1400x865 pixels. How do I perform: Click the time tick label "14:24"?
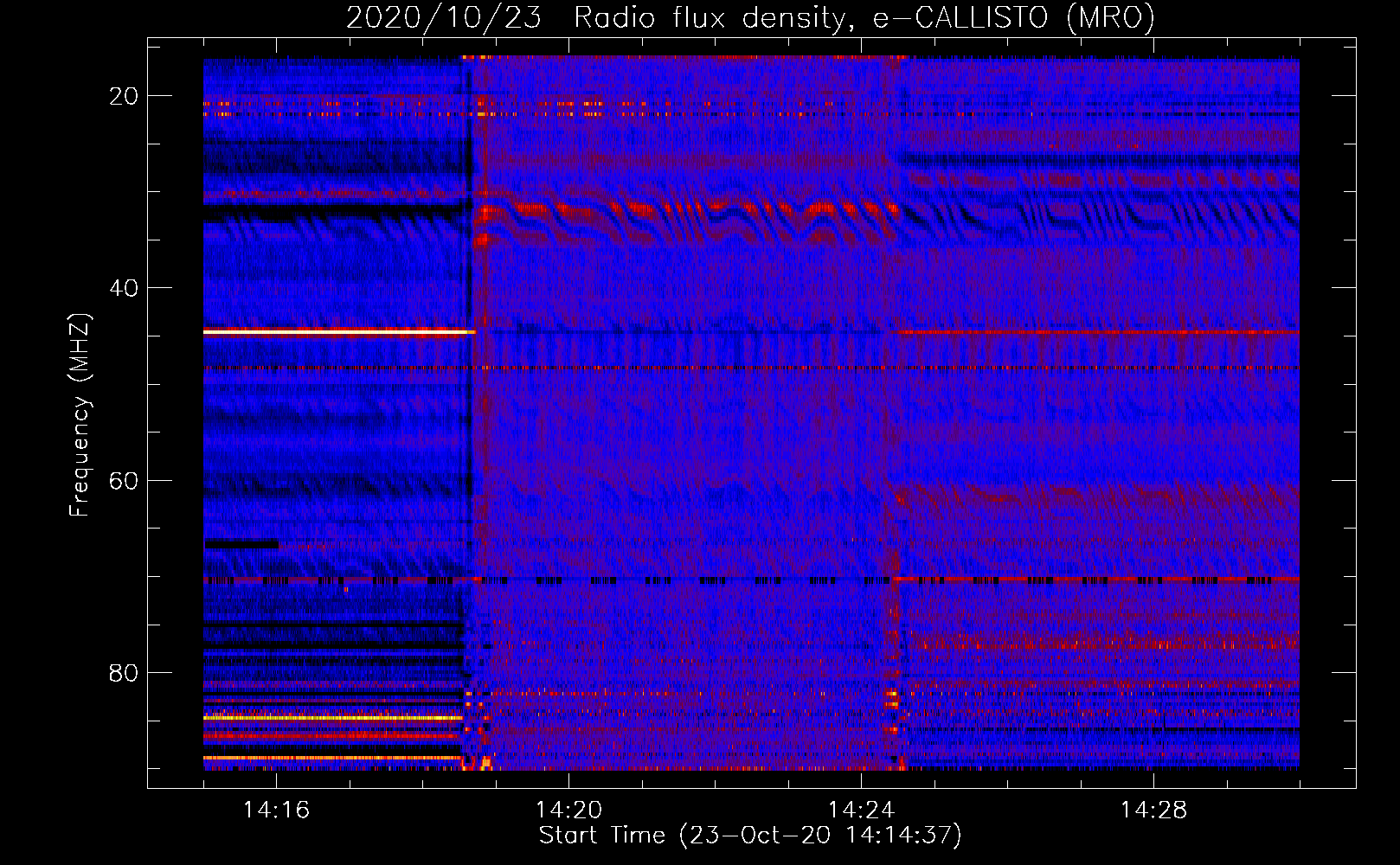point(862,810)
